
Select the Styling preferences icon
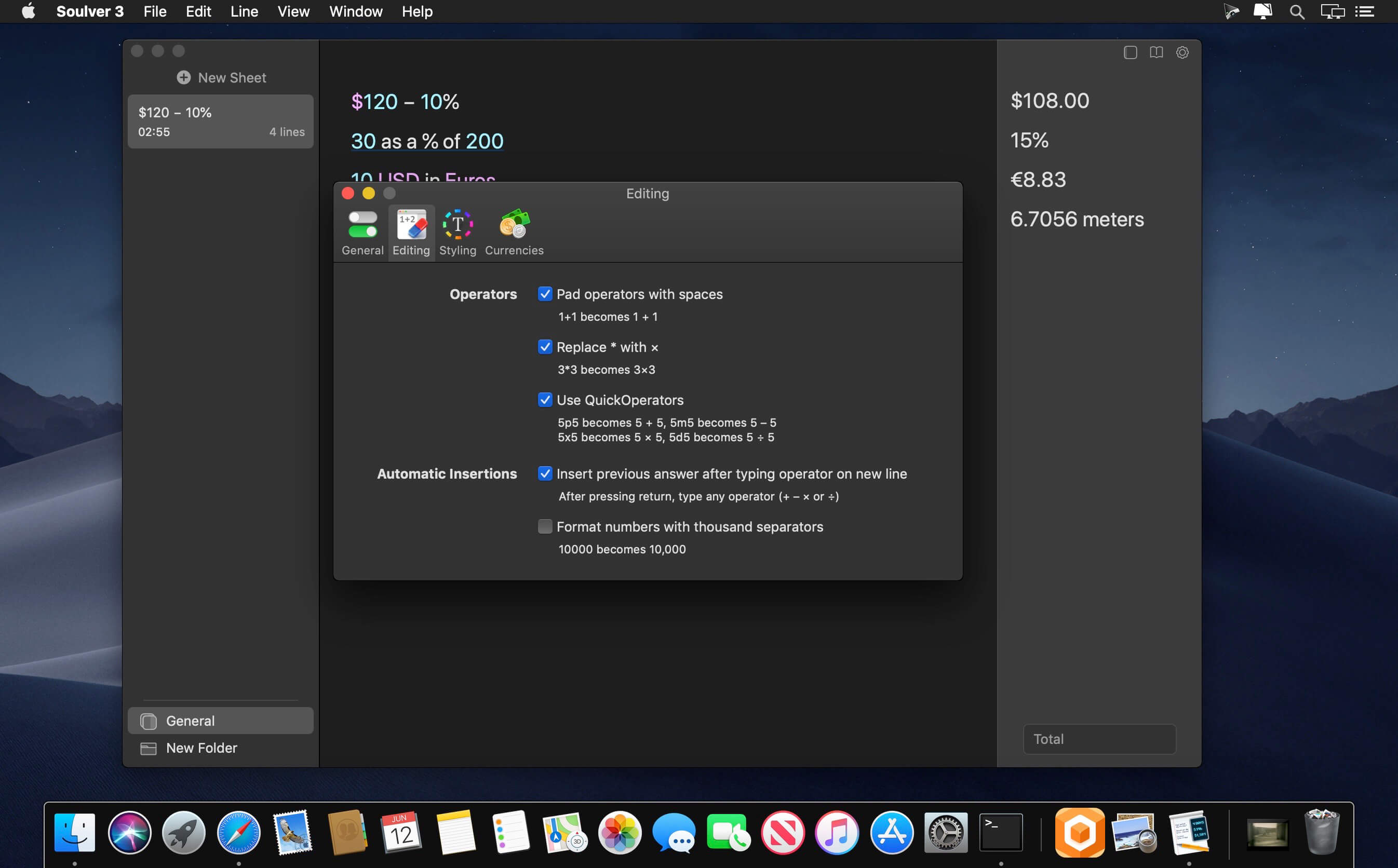click(x=458, y=225)
